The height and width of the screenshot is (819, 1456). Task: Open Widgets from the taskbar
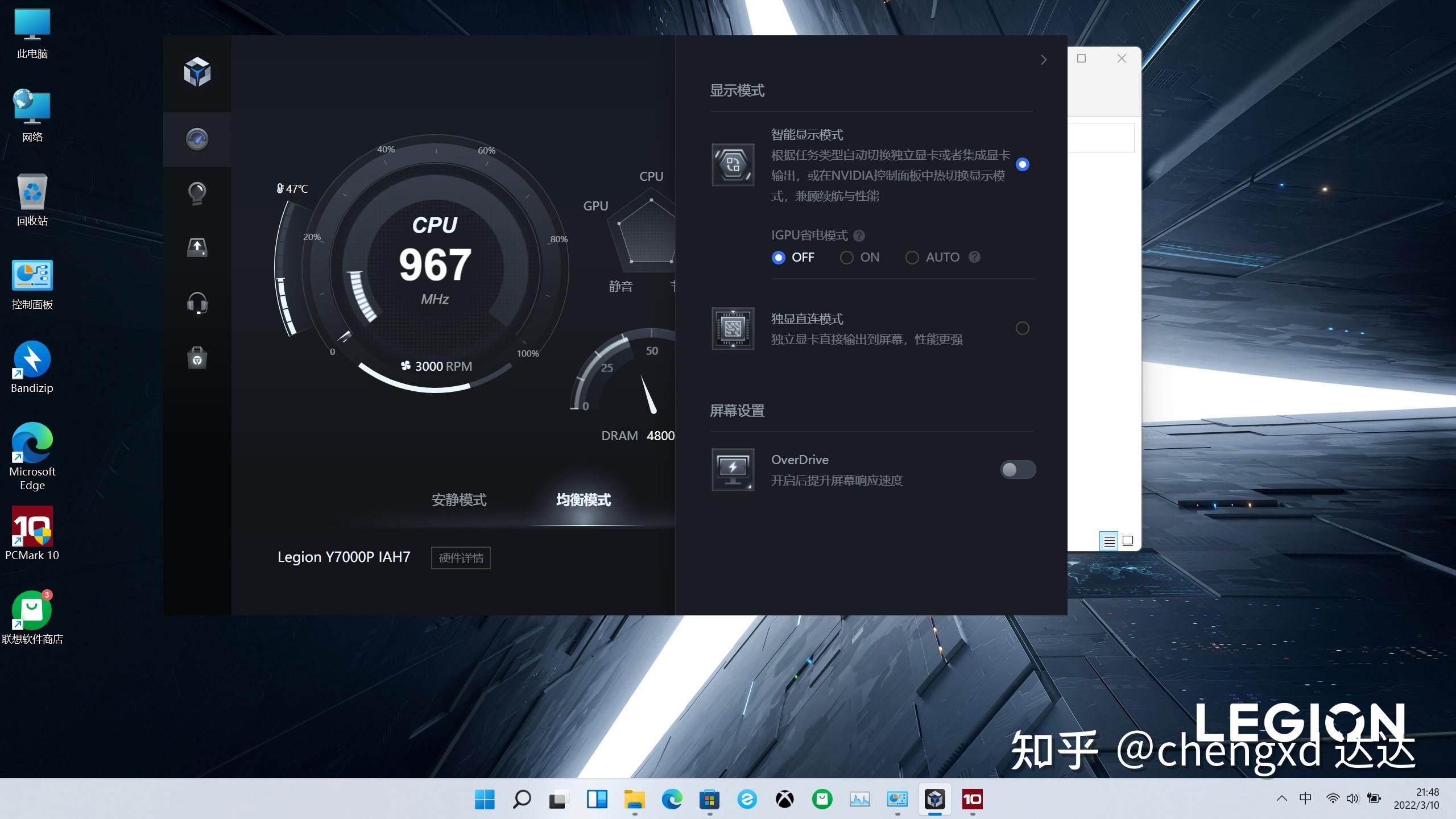point(597,799)
